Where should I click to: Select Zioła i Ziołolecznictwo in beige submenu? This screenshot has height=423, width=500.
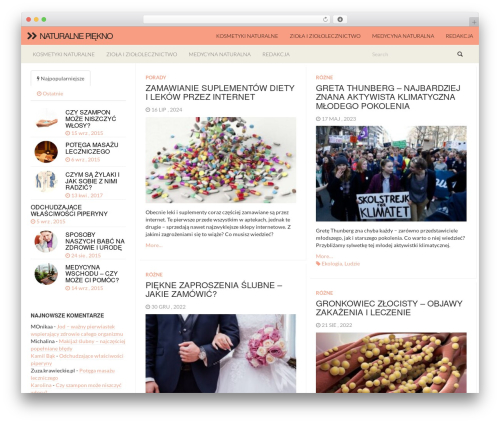tap(142, 54)
